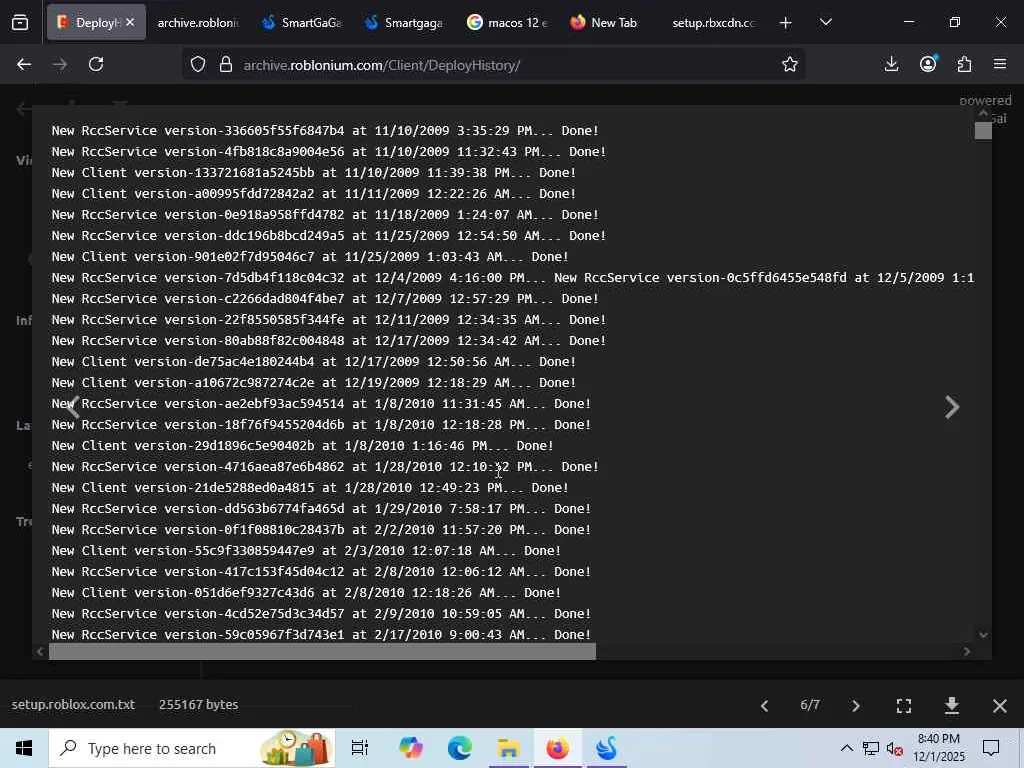Screen dimensions: 1024x768
Task: Reload the current page
Action: [x=96, y=65]
